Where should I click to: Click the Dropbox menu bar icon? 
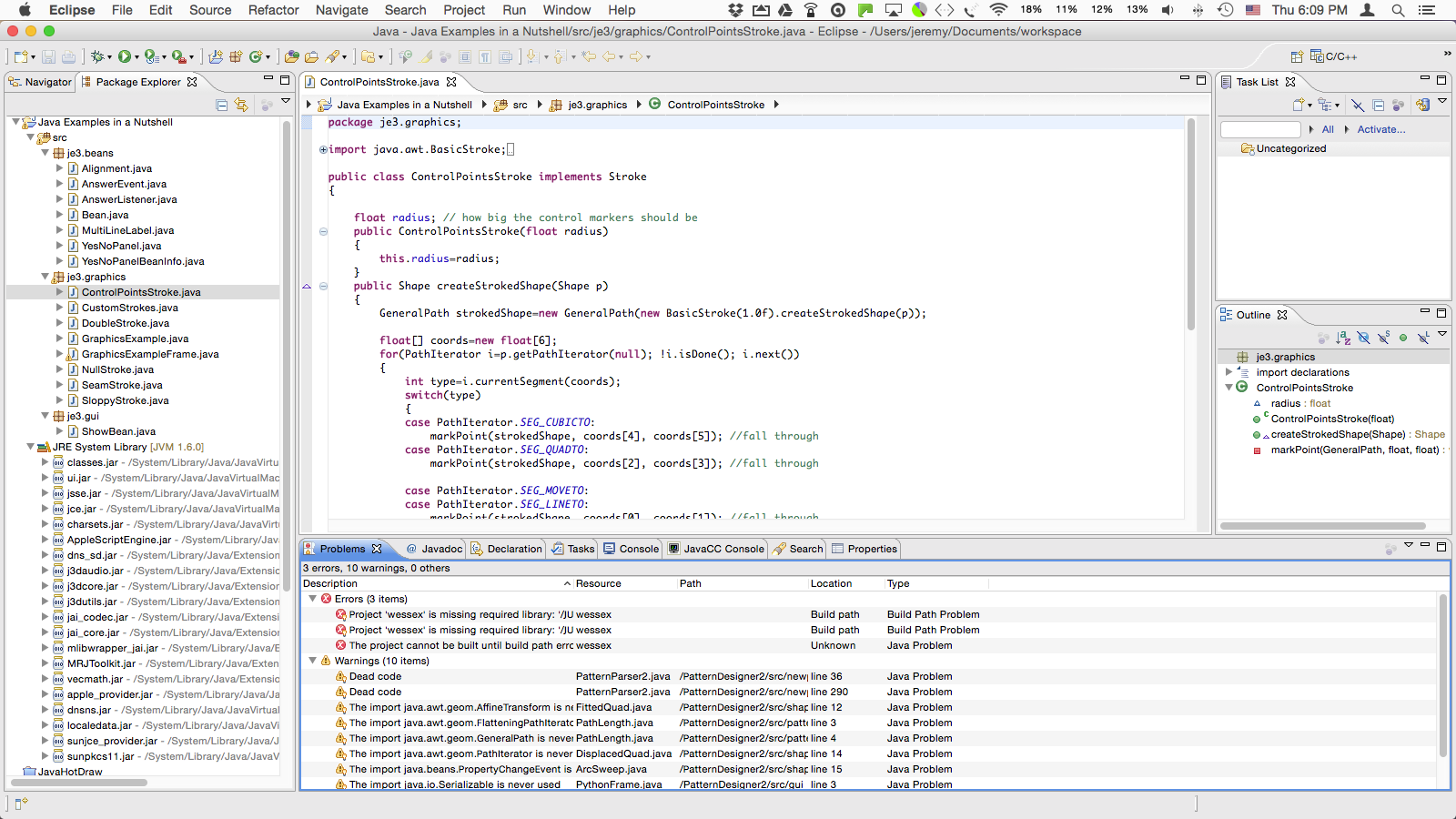(x=735, y=10)
